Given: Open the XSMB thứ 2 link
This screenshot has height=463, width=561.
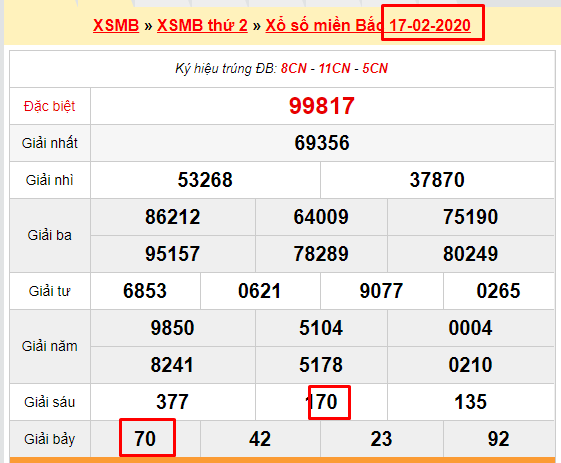Looking at the screenshot, I should pos(202,25).
